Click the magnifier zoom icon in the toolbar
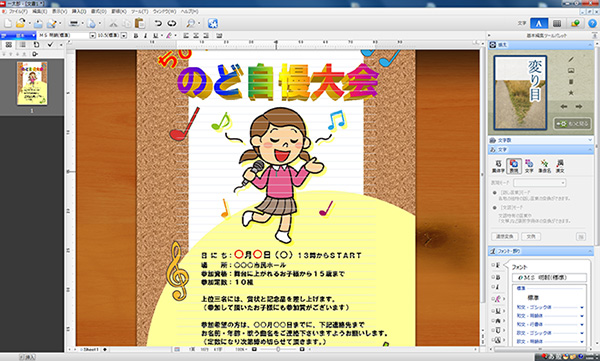The height and width of the screenshot is (361, 600). [x=191, y=23]
